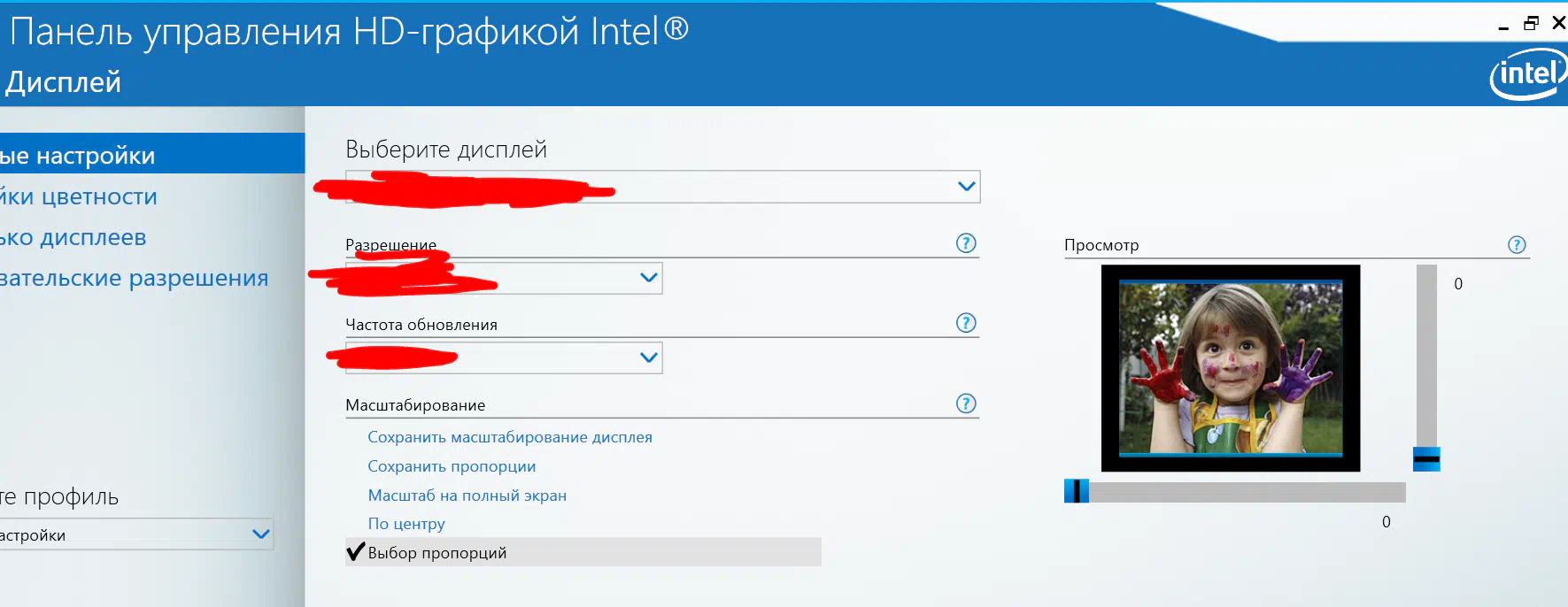The image size is (1568, 607).
Task: Select По центру scaling option
Action: 406,524
